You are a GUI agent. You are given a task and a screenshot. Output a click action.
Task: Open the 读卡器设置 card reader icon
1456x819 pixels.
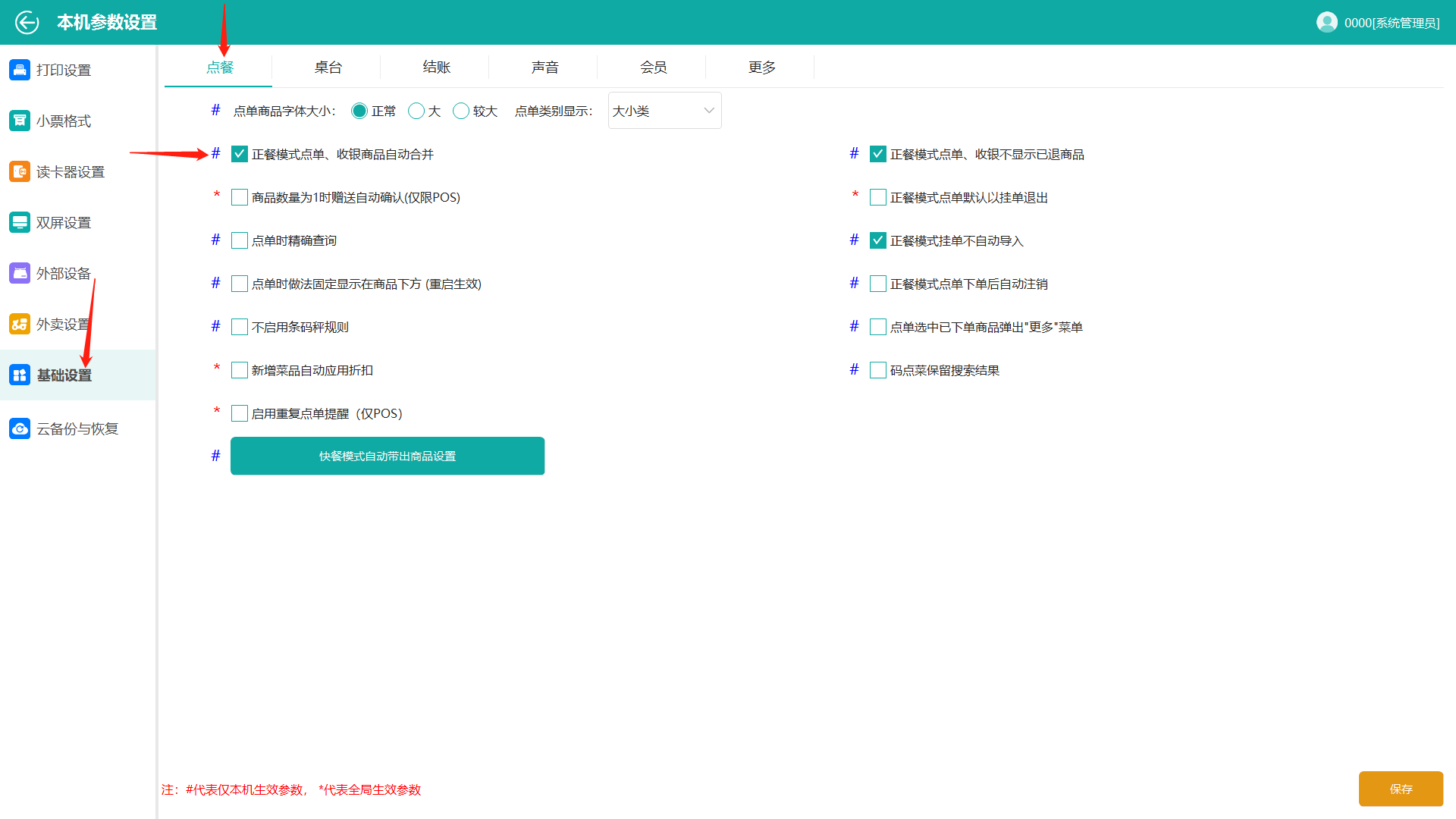click(20, 171)
